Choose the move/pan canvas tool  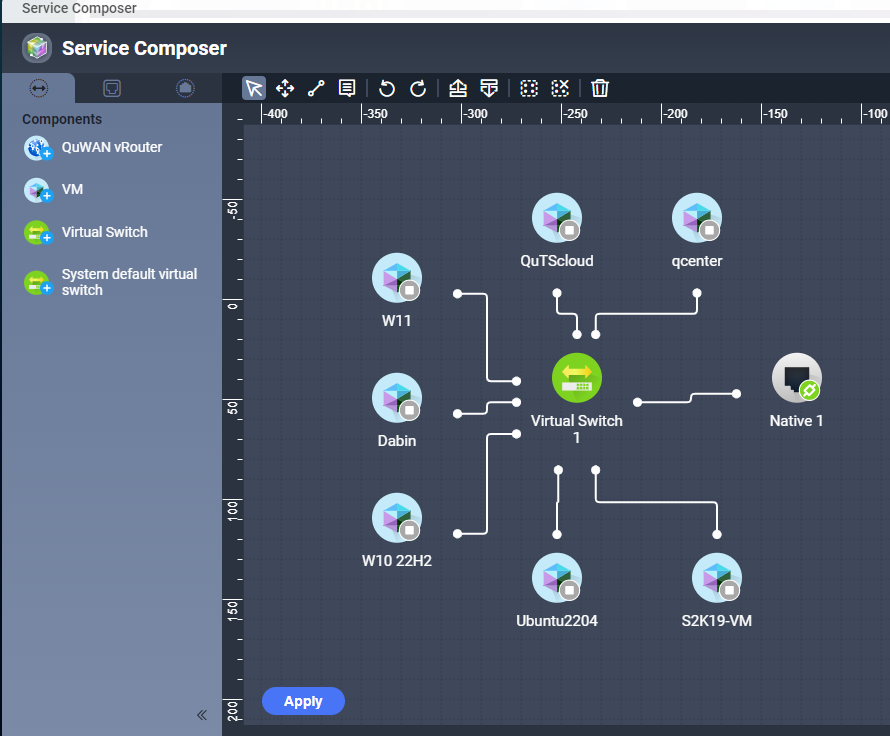click(x=285, y=89)
